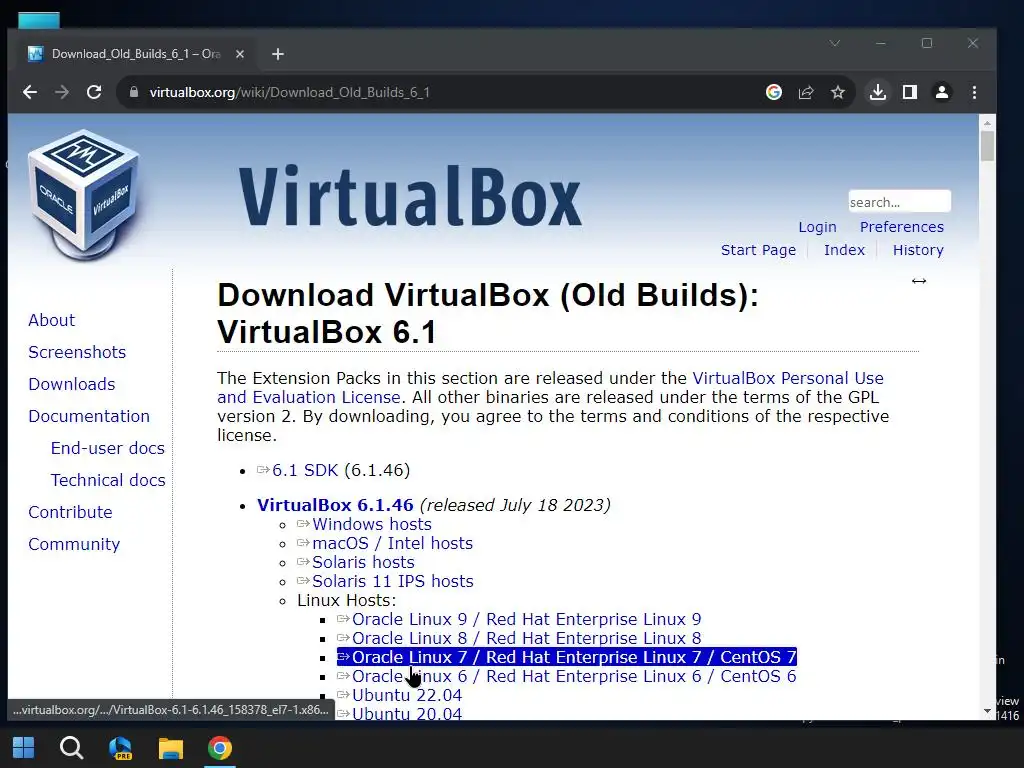Click the vertical scrollbar thumb
The width and height of the screenshot is (1024, 768).
coord(987,146)
